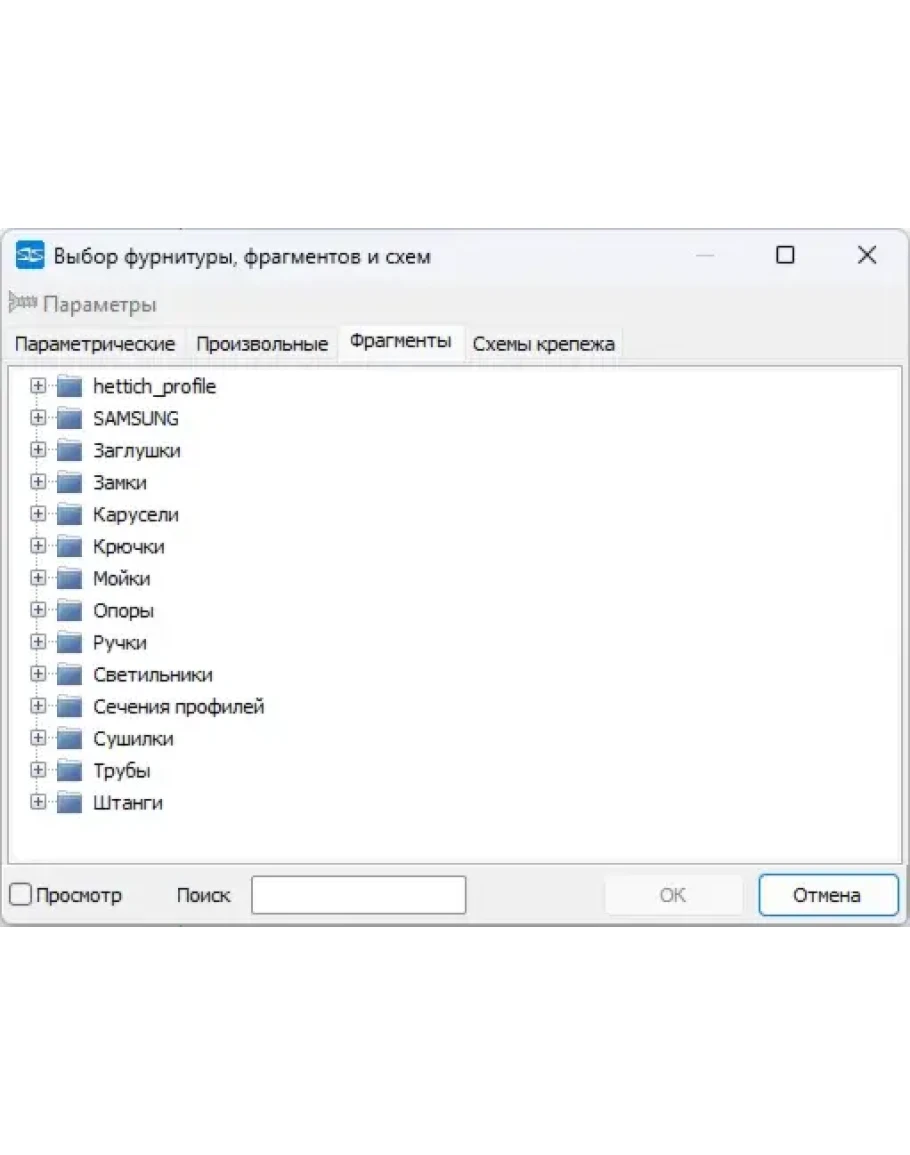This screenshot has height=1155, width=910.
Task: Select the Заглушки folder icon
Action: [69, 450]
